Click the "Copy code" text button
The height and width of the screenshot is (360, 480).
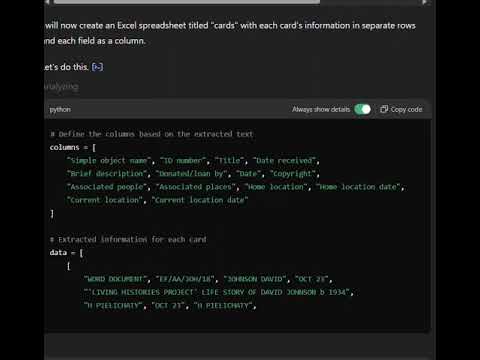coord(406,109)
